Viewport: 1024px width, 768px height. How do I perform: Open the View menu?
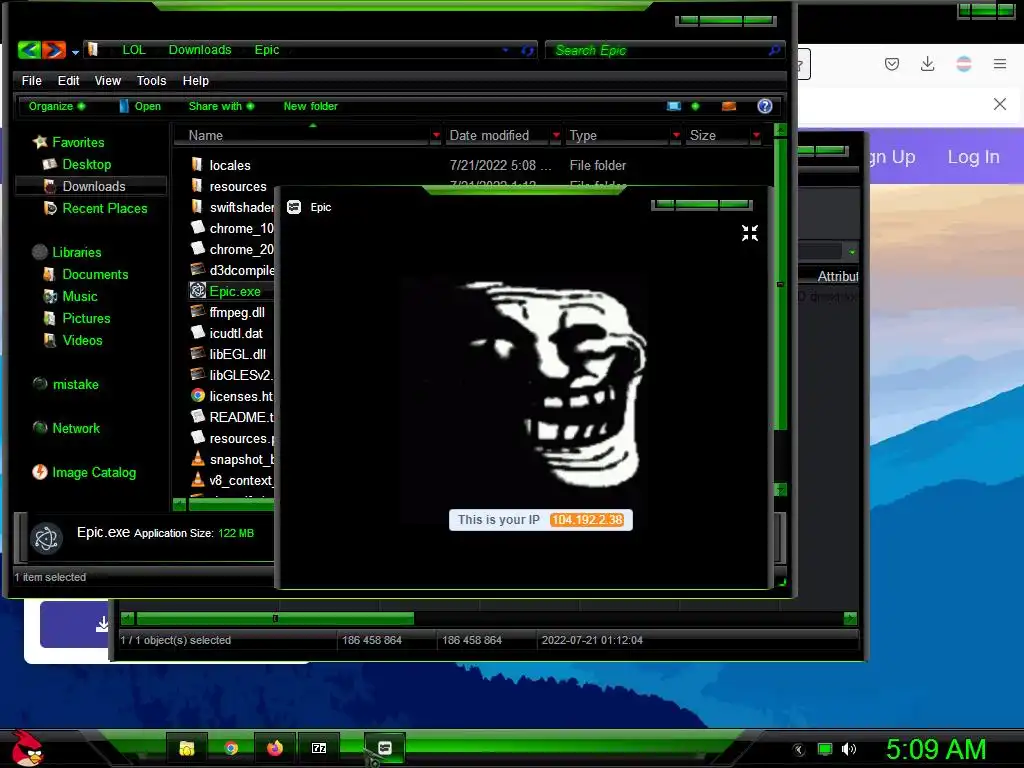[108, 80]
